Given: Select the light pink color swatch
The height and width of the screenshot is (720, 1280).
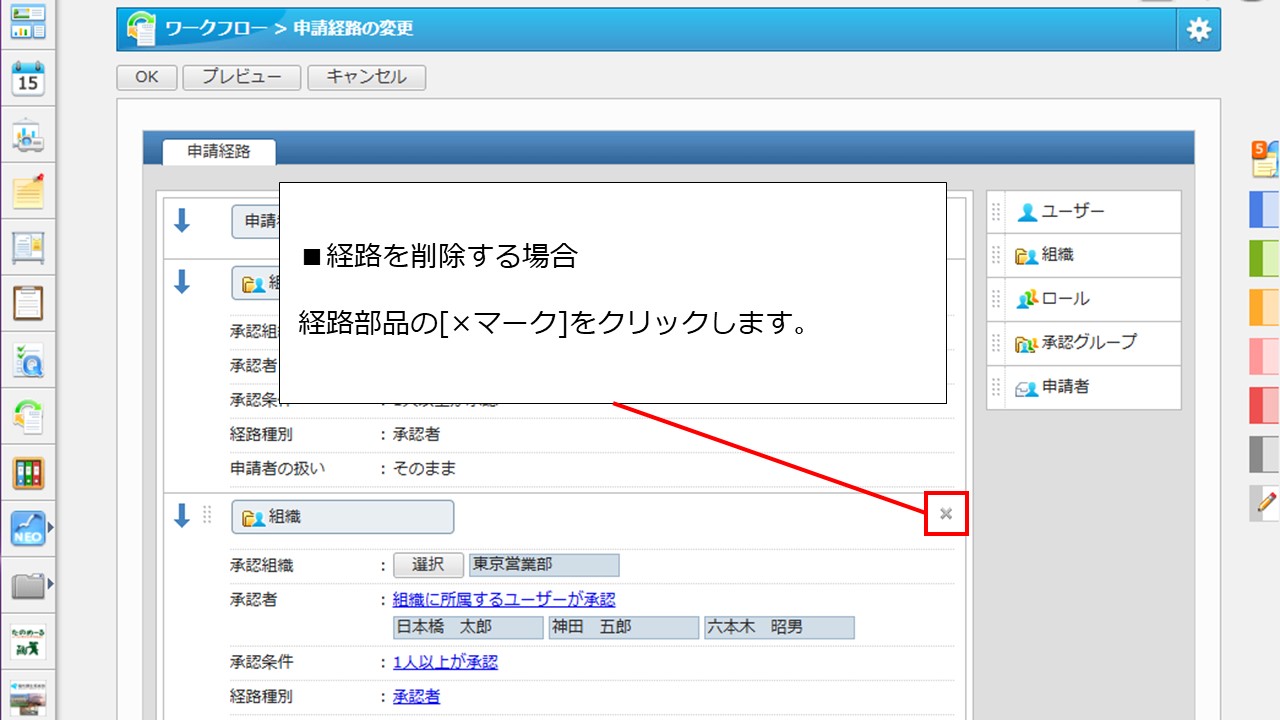Looking at the screenshot, I should (x=1265, y=356).
